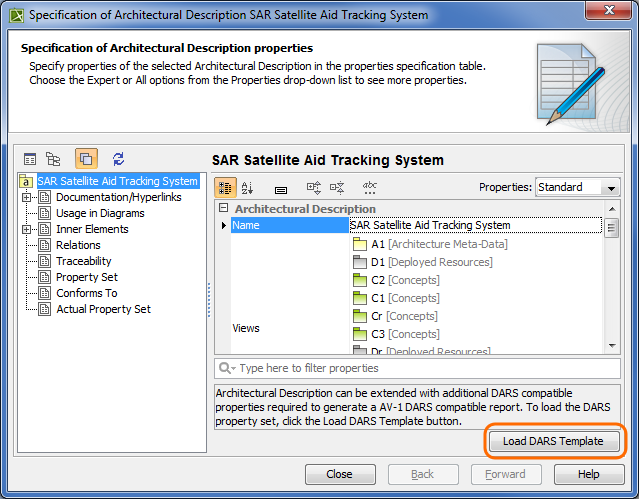The image size is (639, 499).
Task: Select Documentation/Hyperlinks in the tree
Action: click(119, 197)
